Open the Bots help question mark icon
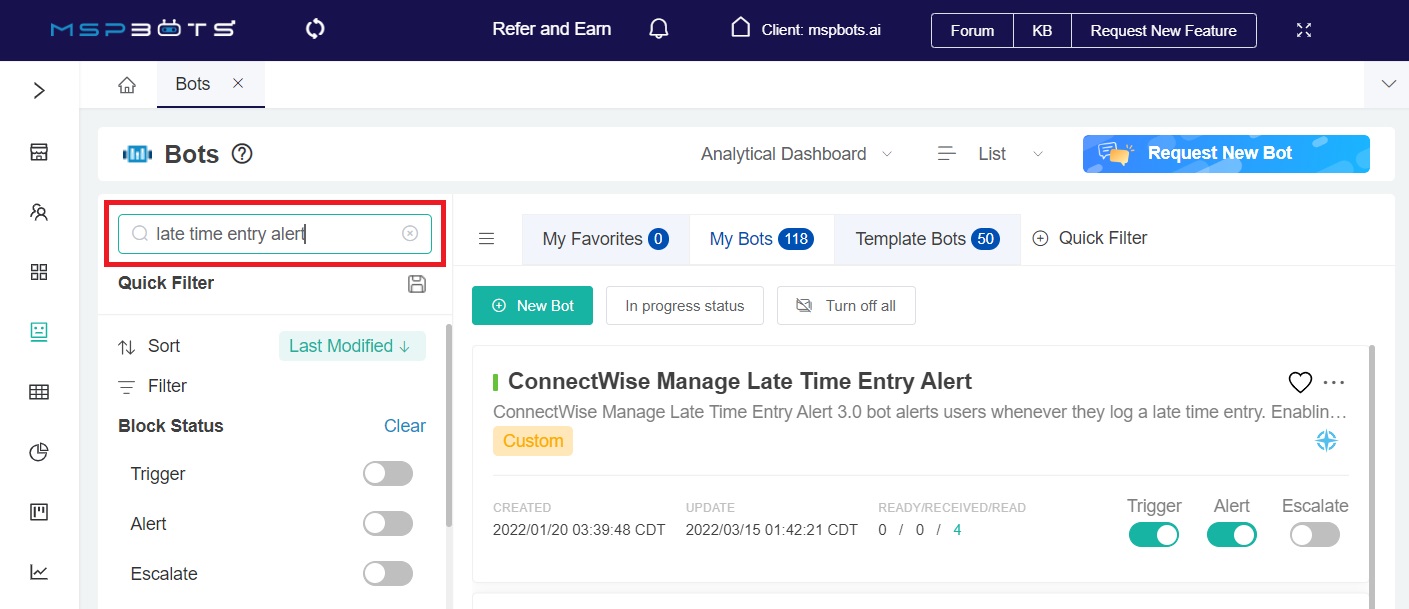Image resolution: width=1409 pixels, height=609 pixels. coord(242,154)
